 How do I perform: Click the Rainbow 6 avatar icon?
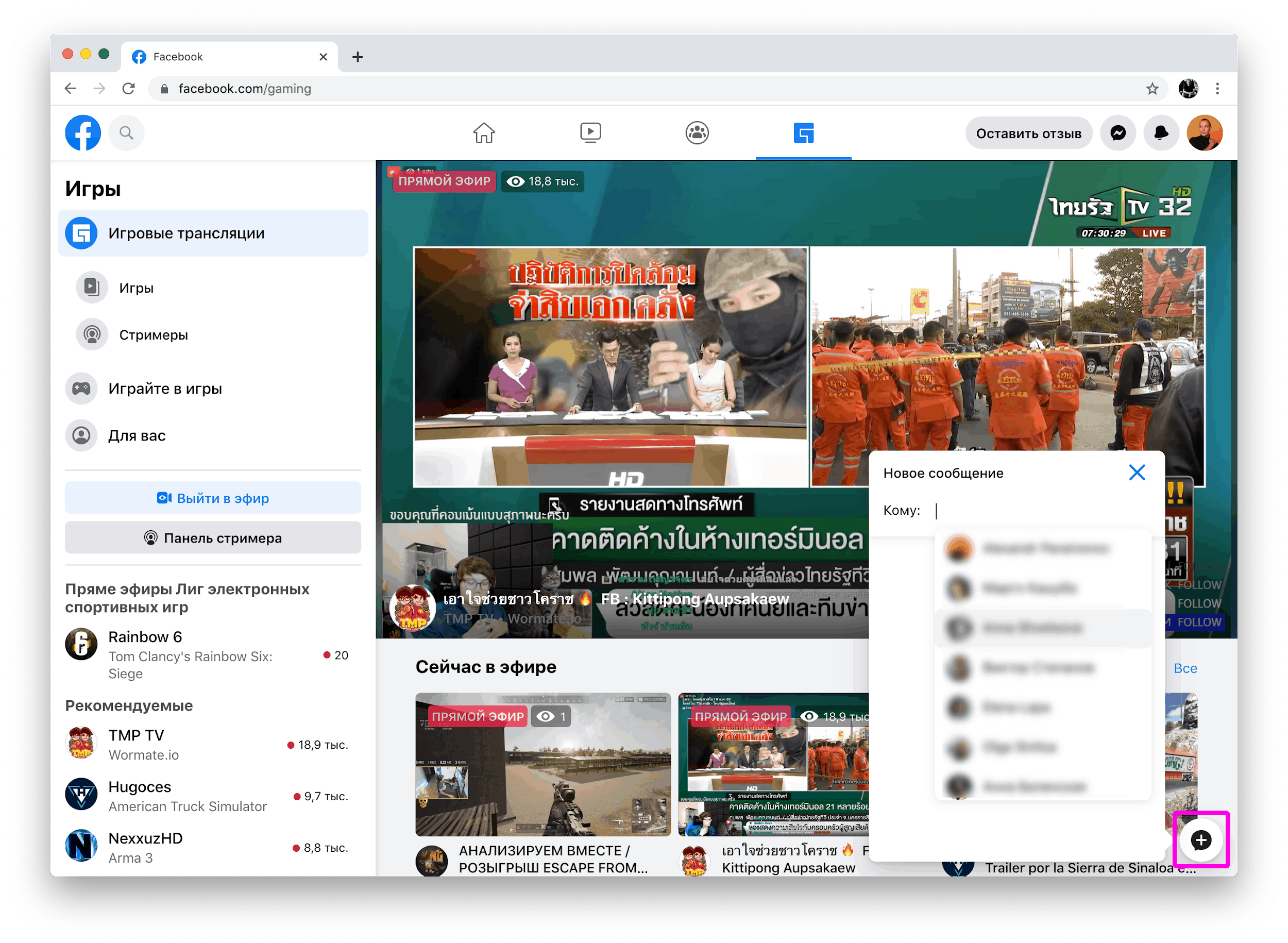point(81,645)
